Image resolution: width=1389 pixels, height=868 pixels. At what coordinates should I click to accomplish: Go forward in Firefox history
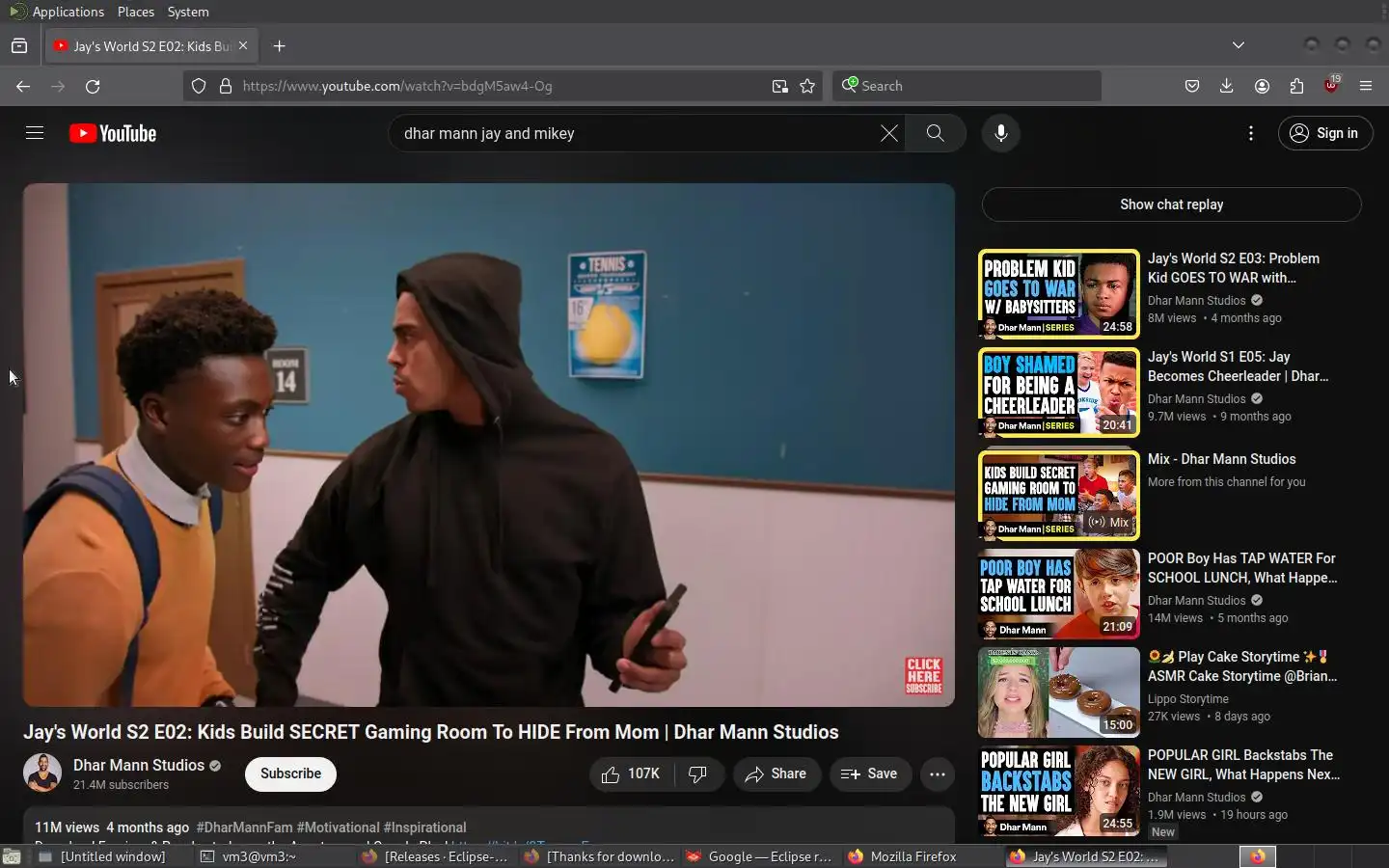pyautogui.click(x=58, y=86)
